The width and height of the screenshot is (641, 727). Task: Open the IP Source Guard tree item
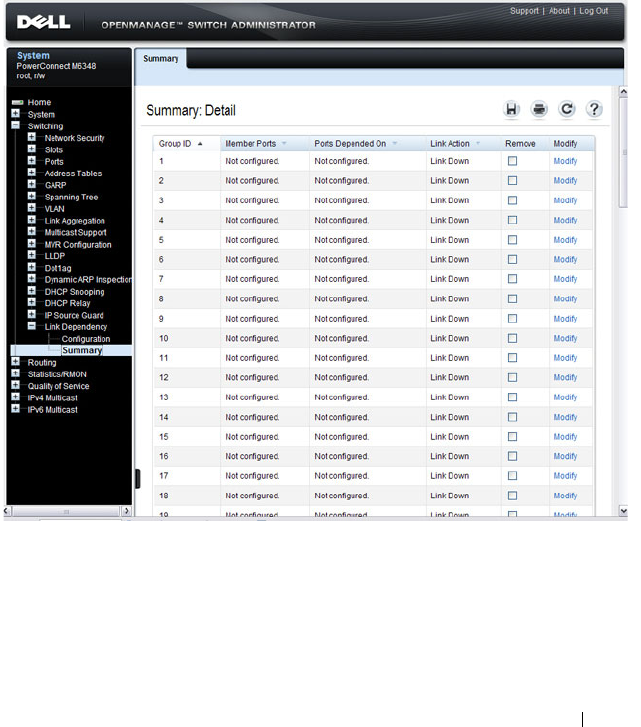tap(74, 315)
